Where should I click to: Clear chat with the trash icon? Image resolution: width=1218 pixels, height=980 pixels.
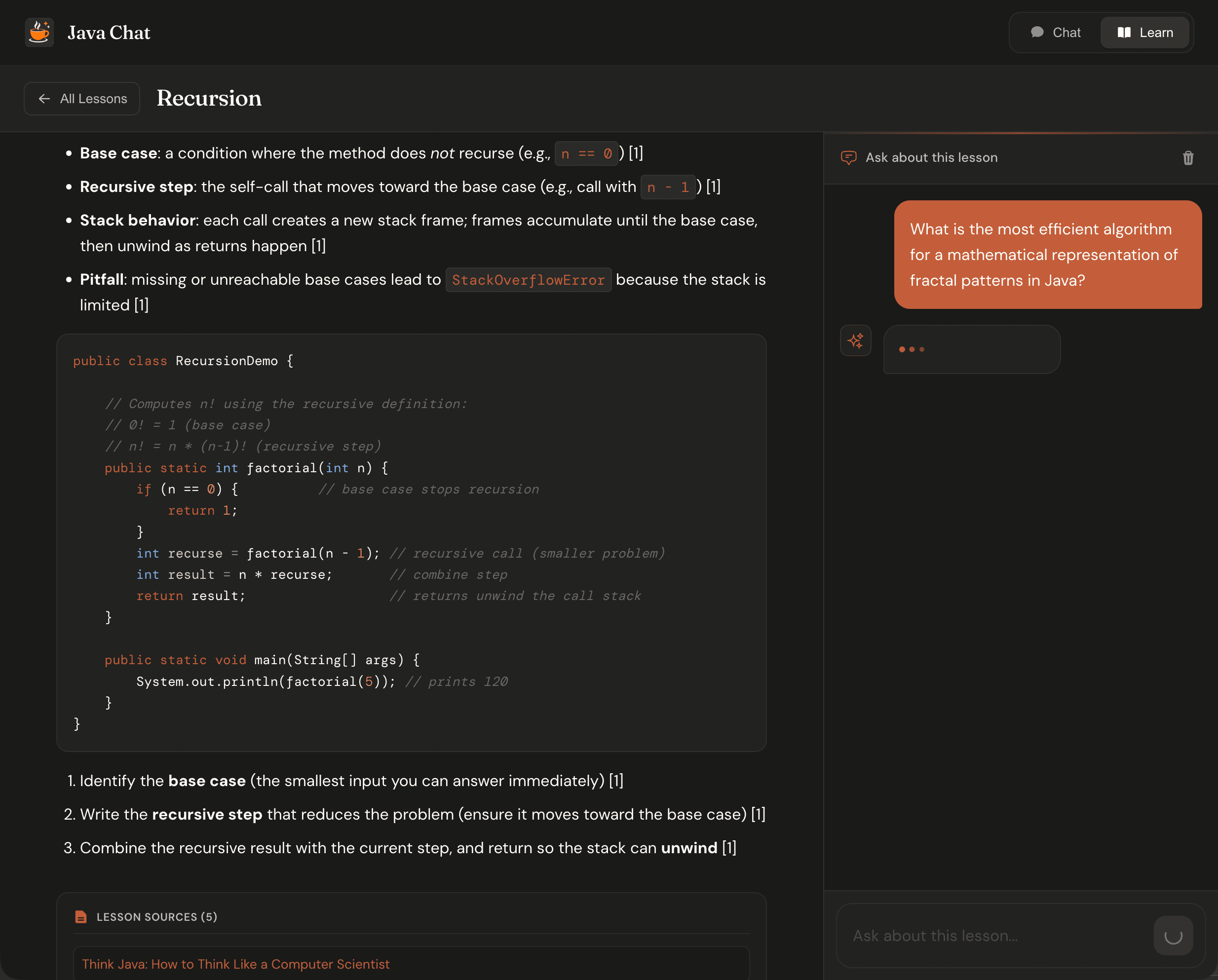(1187, 157)
